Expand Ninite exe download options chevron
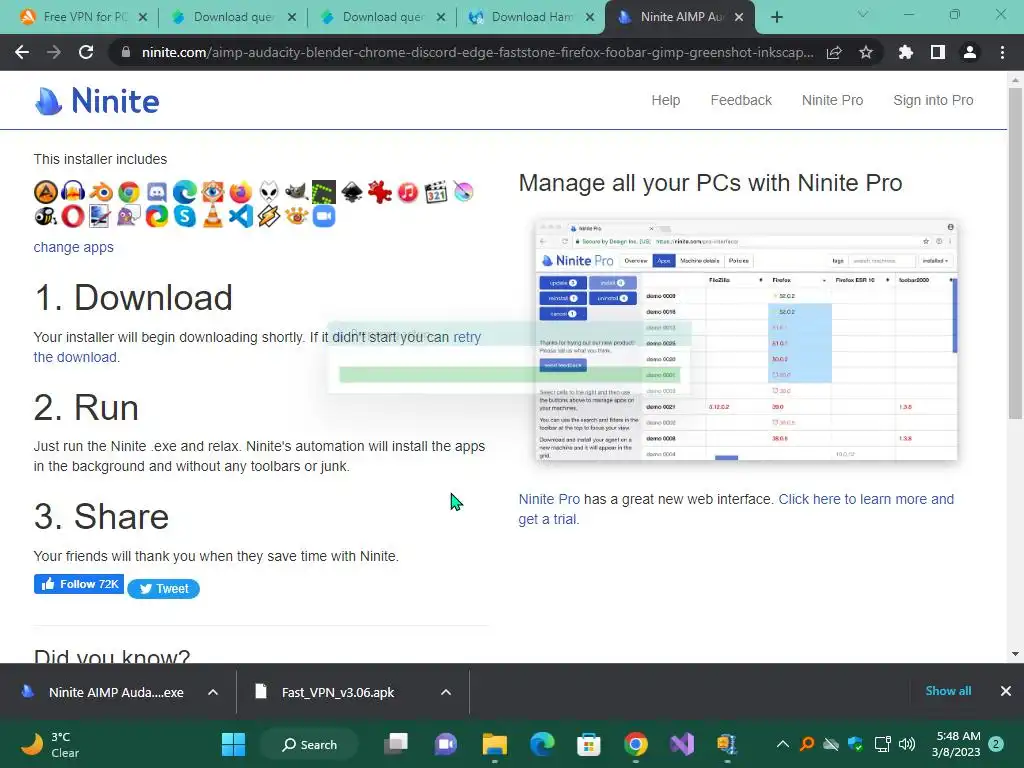This screenshot has height=768, width=1024. coord(213,692)
